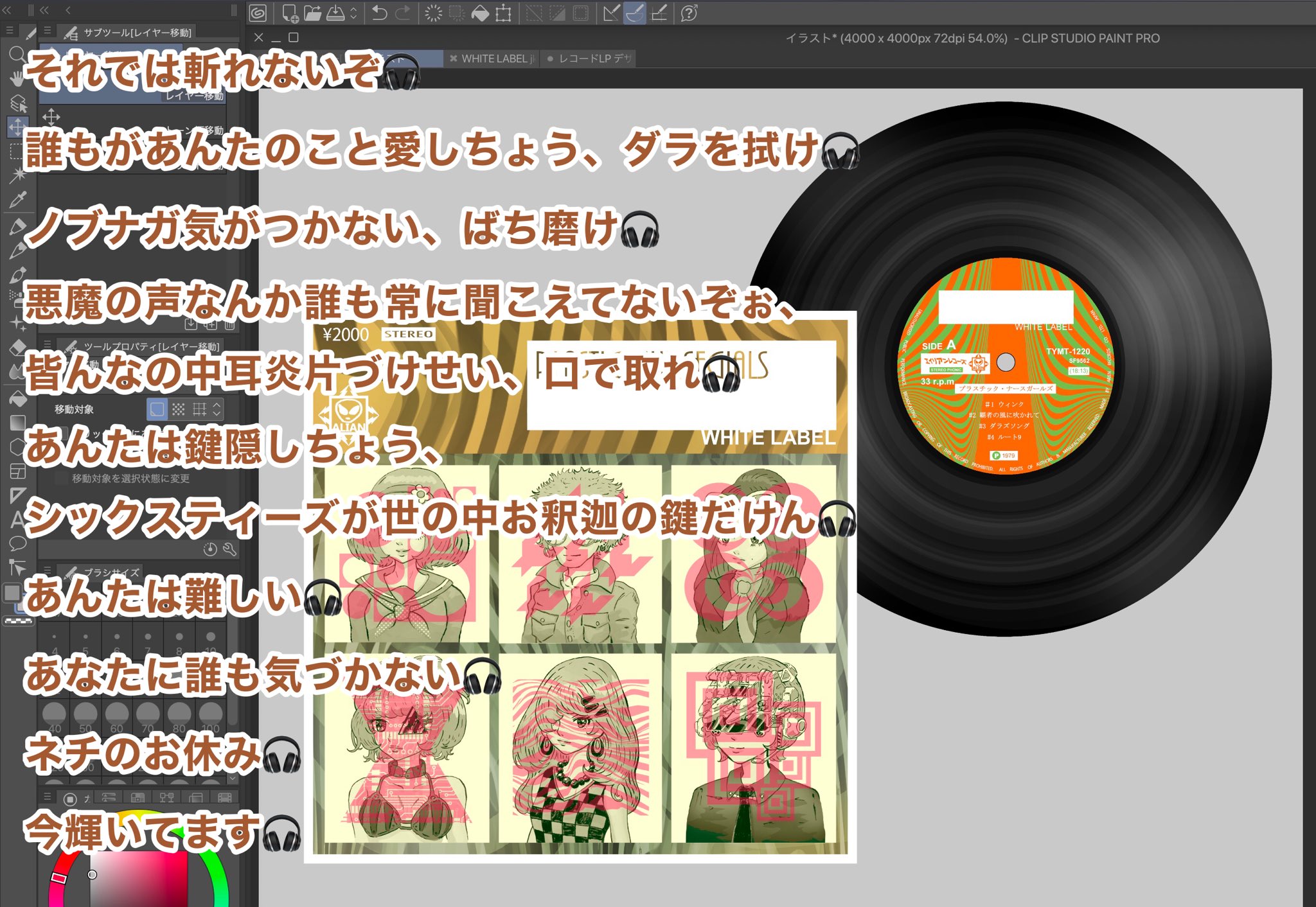
Task: Open CLIP STUDIO launcher icon in command bar
Action: pos(258,13)
